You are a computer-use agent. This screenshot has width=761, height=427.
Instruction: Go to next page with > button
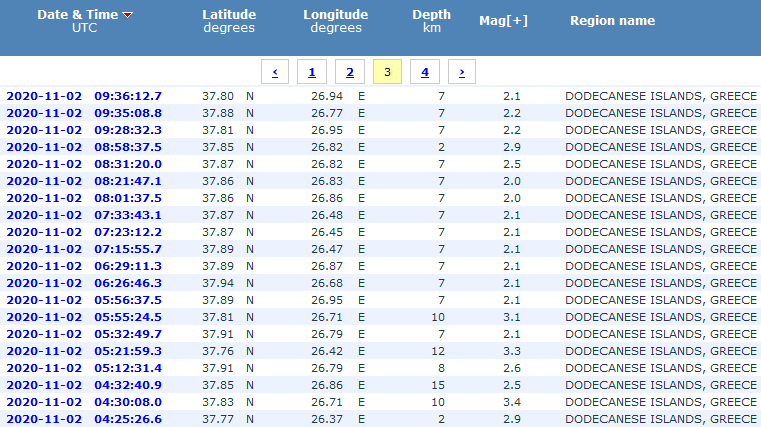(x=462, y=72)
